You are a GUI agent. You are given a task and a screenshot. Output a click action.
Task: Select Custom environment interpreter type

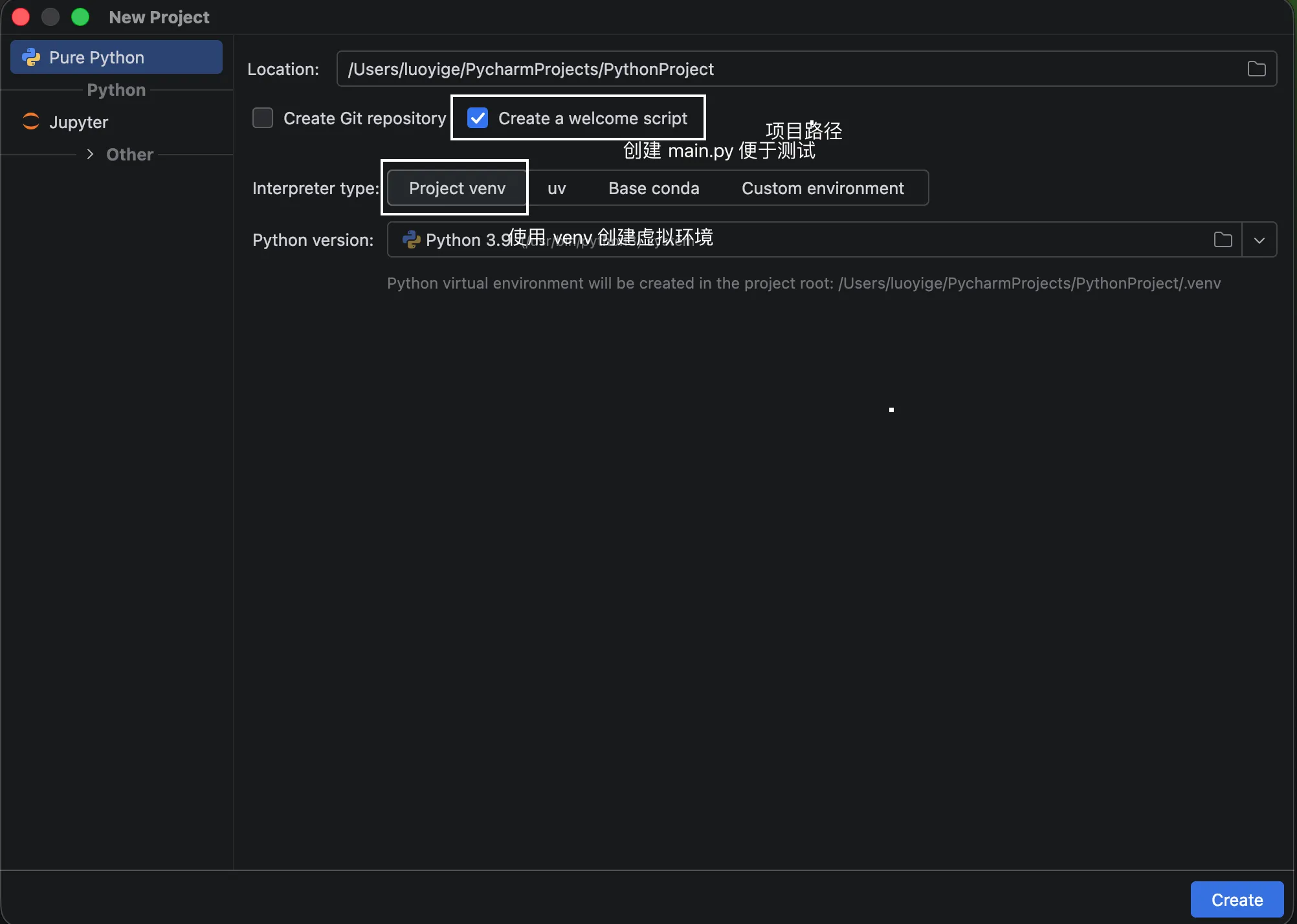click(823, 188)
